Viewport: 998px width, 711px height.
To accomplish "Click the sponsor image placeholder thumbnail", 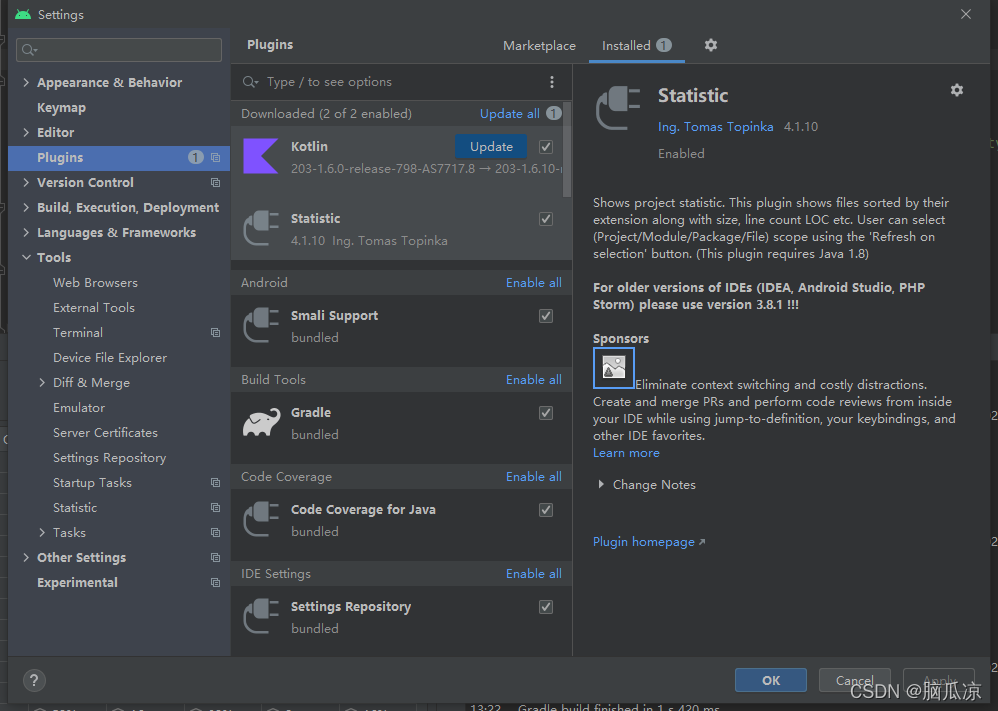I will [x=614, y=368].
